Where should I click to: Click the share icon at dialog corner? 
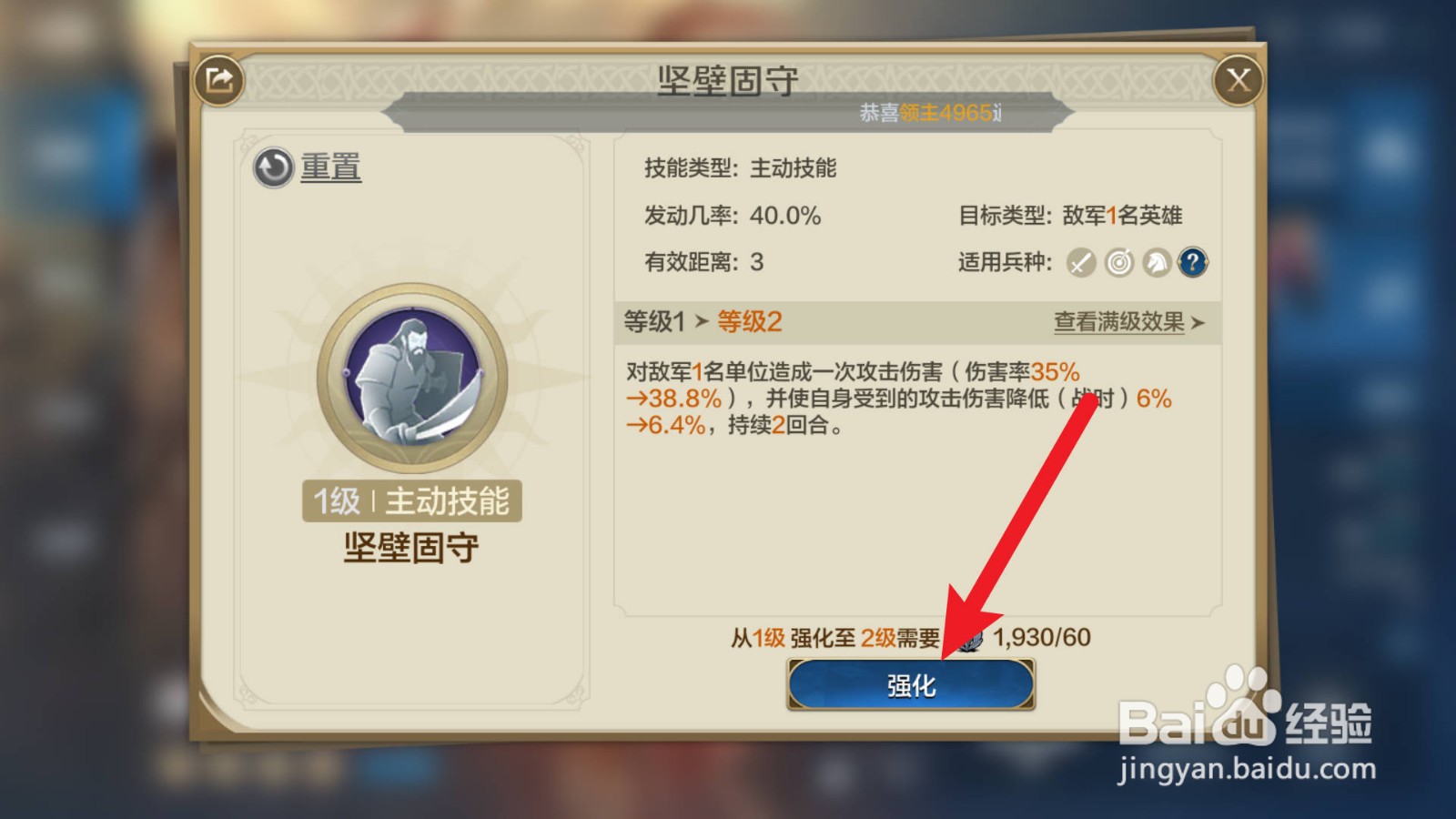click(219, 80)
